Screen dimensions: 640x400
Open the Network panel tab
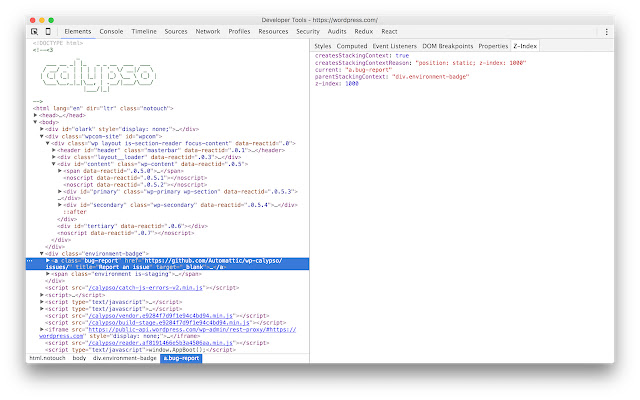pos(208,31)
